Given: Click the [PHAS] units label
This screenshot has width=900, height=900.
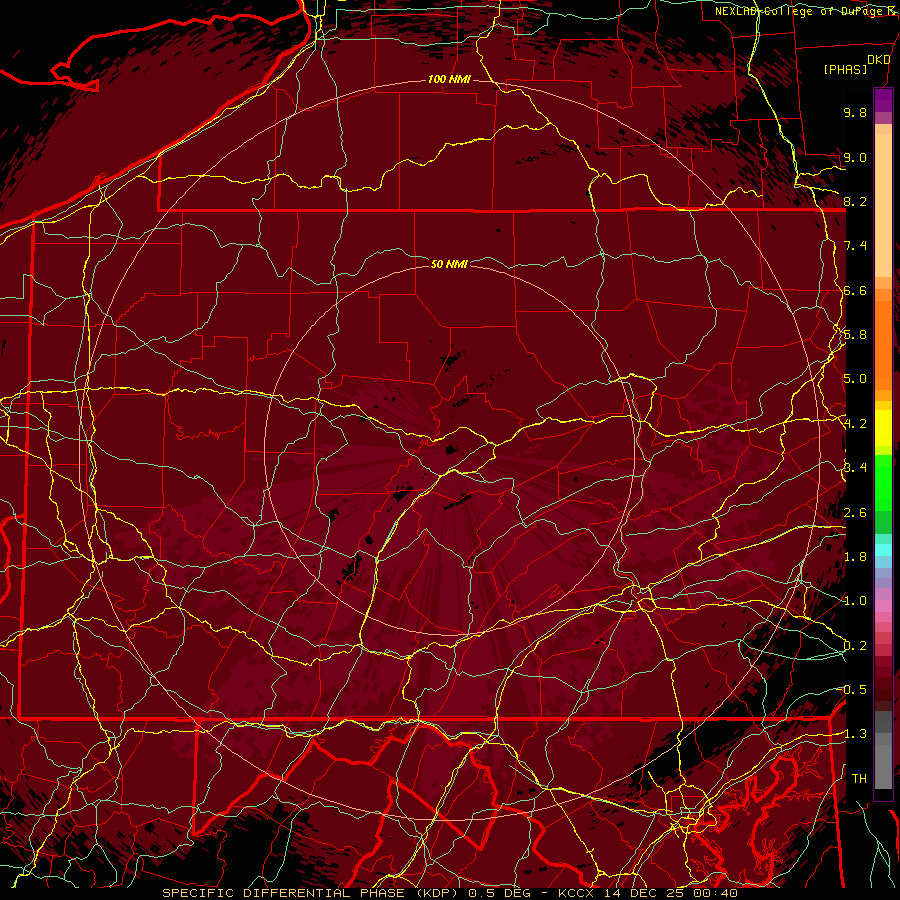Looking at the screenshot, I should [845, 70].
